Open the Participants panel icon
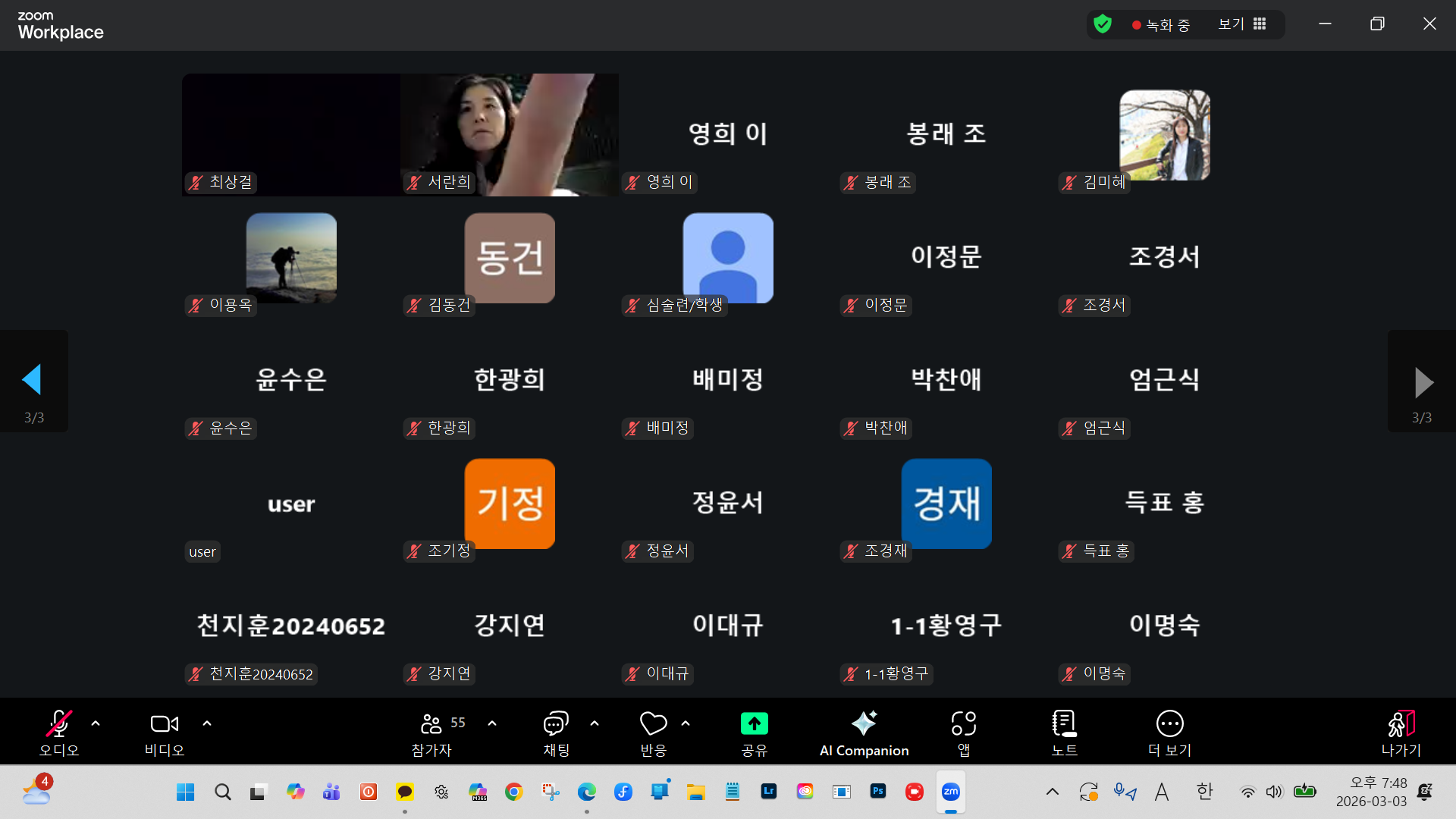This screenshot has width=1456, height=819. click(431, 724)
